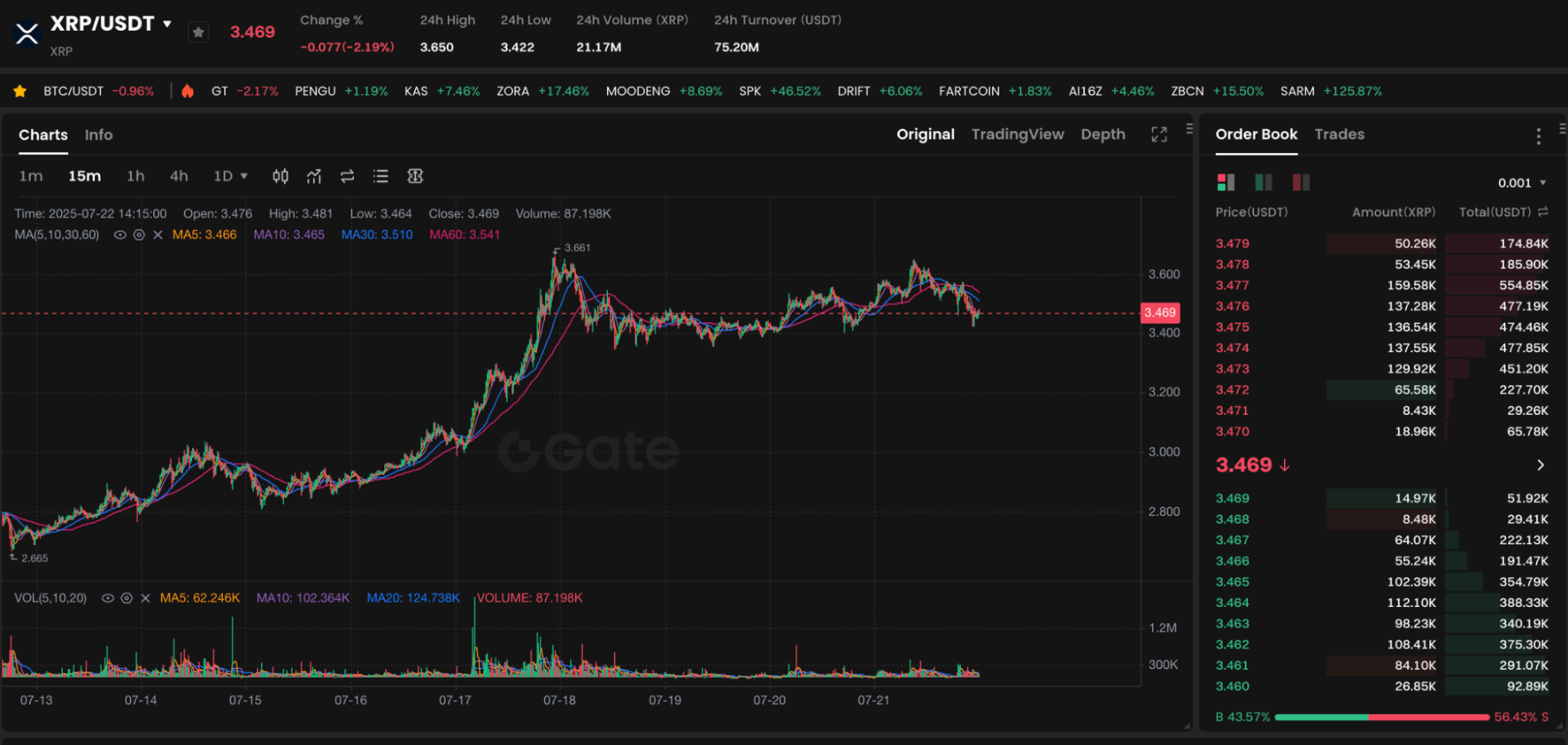Image resolution: width=1568 pixels, height=745 pixels.
Task: Click the large 3.469 last price in order book
Action: point(1243,465)
